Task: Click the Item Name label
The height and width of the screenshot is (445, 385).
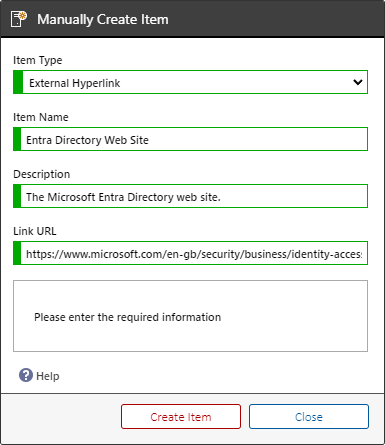Action: 41,117
